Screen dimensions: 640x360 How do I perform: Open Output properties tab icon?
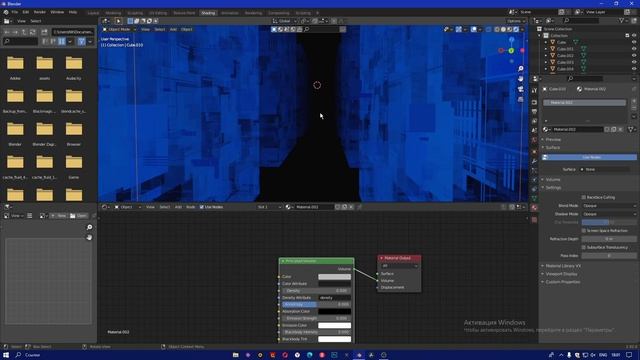(534, 111)
